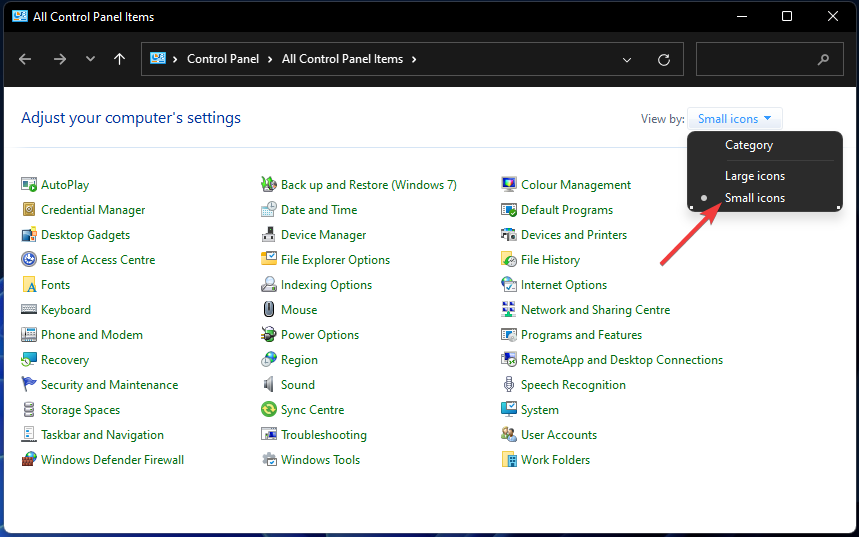Open the Colour Management icon
The width and height of the screenshot is (859, 537).
tap(509, 185)
